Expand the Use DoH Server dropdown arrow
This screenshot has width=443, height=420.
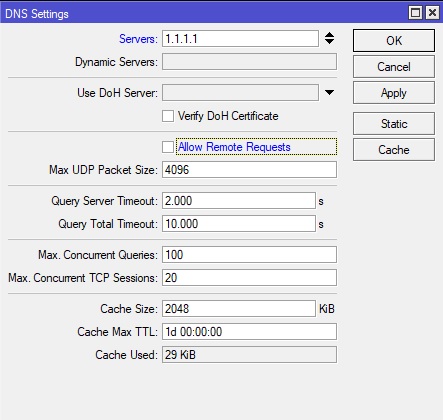pyautogui.click(x=329, y=92)
